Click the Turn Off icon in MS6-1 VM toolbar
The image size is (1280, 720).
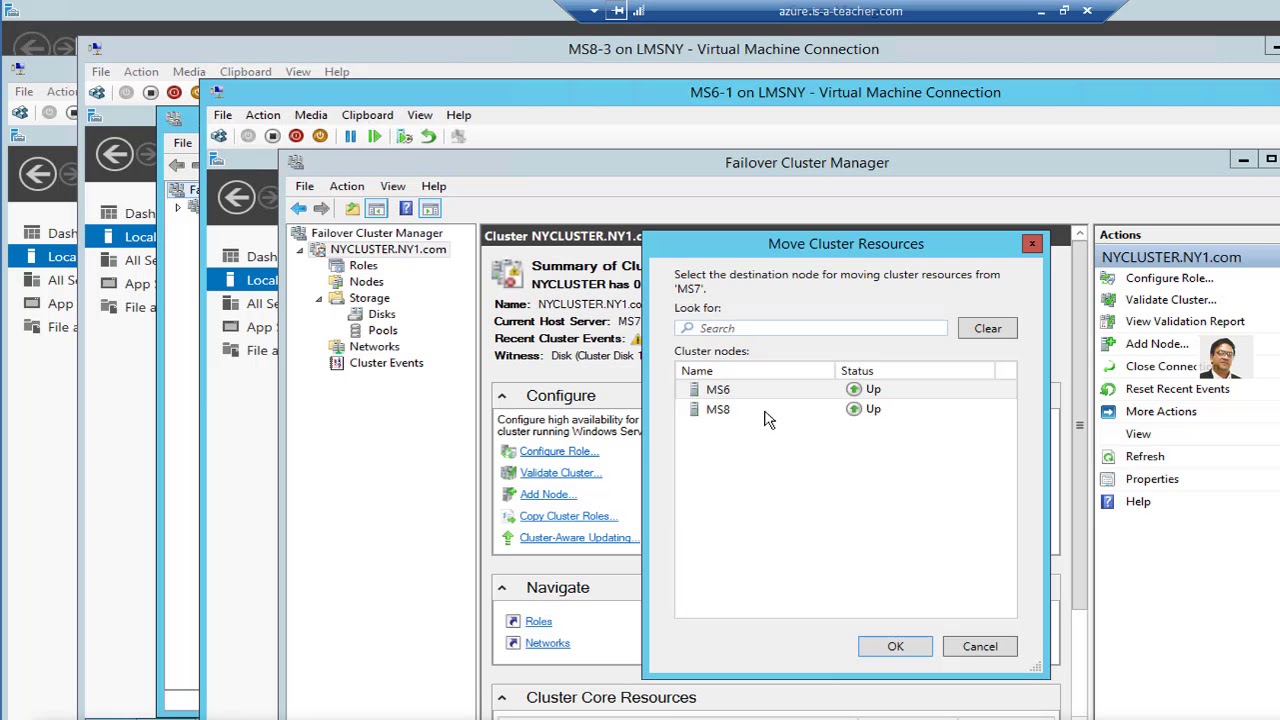(272, 136)
